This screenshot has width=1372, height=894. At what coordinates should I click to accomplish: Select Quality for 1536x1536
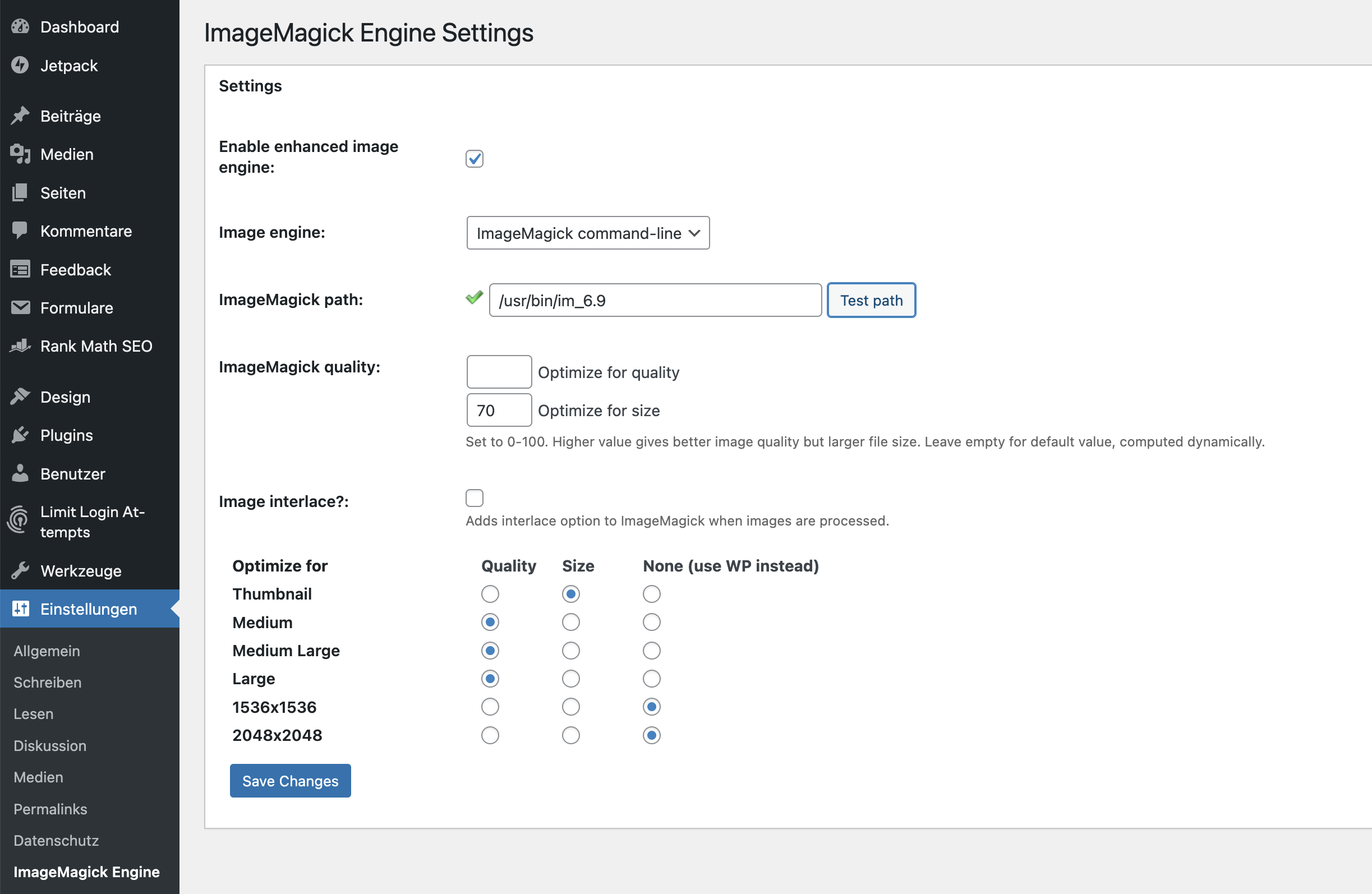[x=490, y=707]
